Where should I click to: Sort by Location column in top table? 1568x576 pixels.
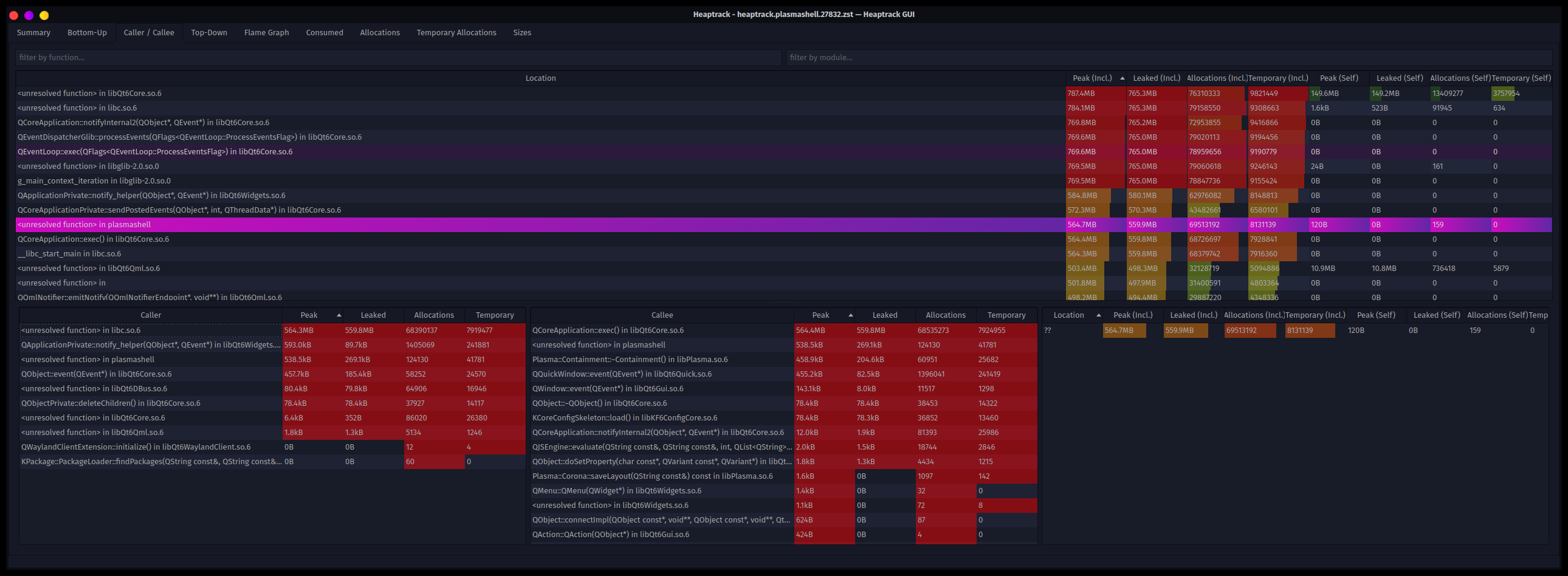(x=540, y=78)
